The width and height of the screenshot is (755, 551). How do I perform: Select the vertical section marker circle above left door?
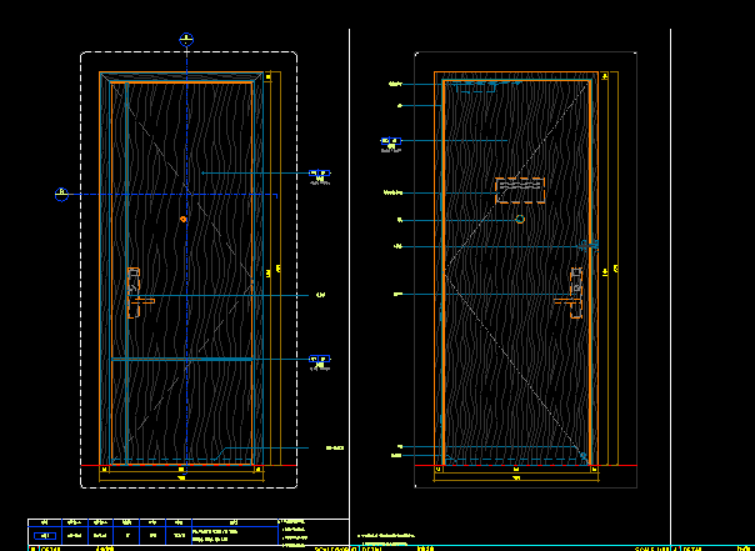point(186,39)
